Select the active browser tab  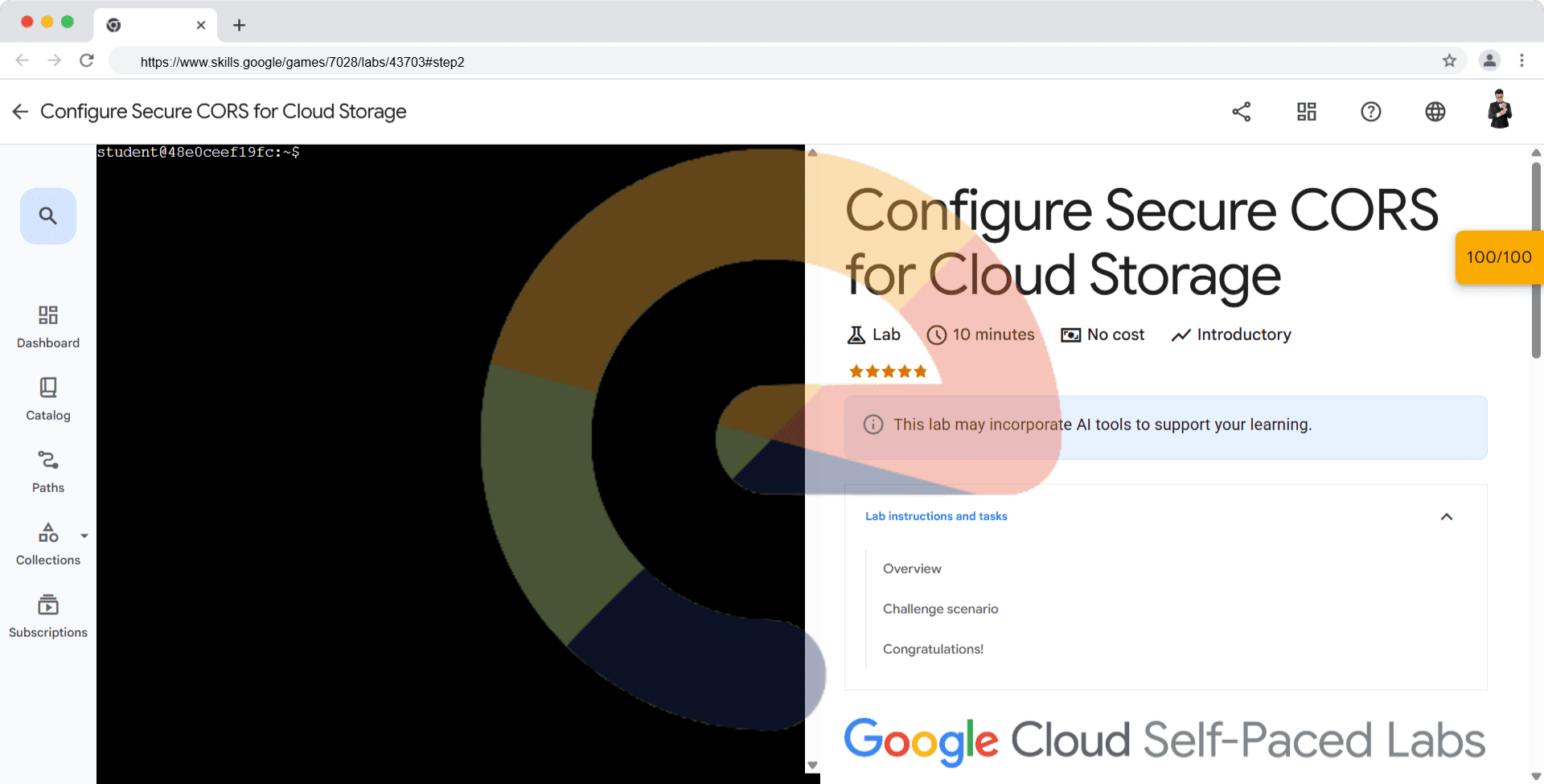click(155, 25)
